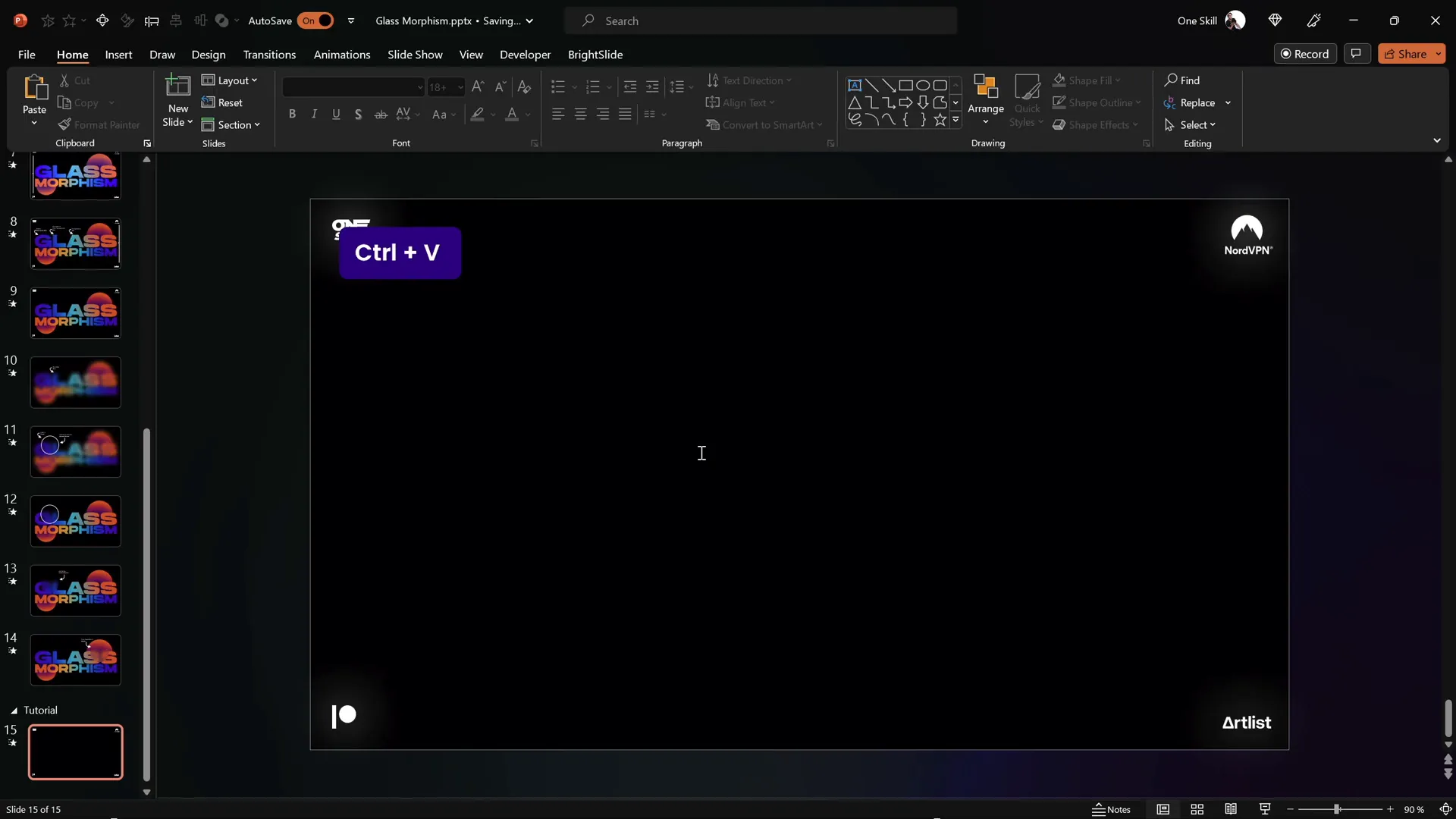The image size is (1456, 819).
Task: Enable center text alignment
Action: [580, 114]
